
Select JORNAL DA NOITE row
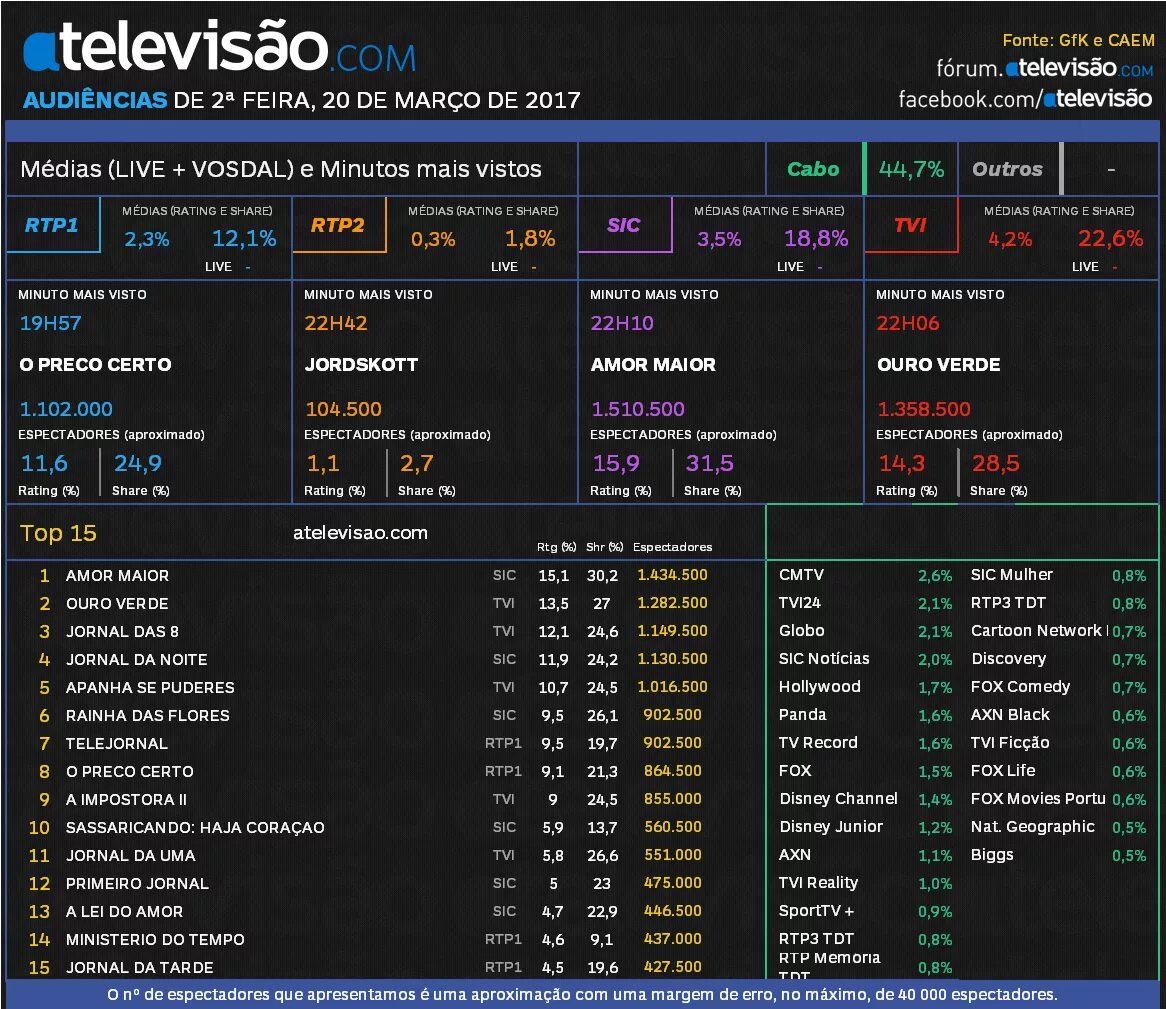click(386, 660)
